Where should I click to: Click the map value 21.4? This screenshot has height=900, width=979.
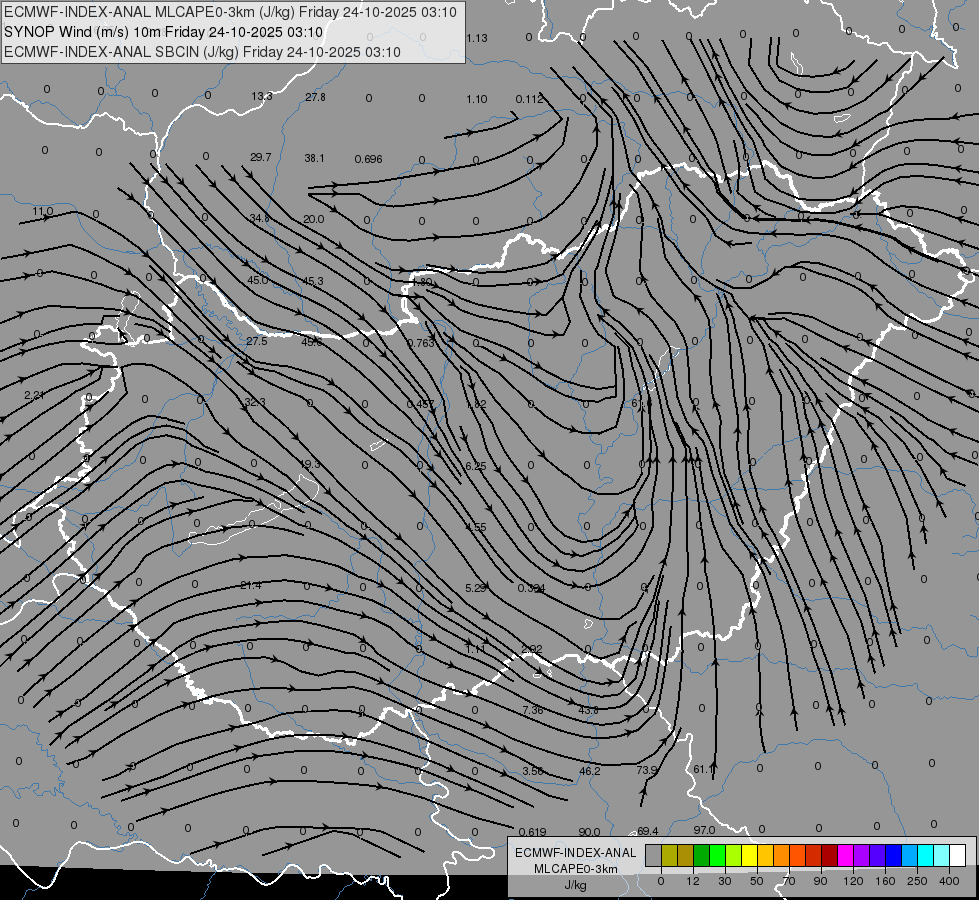(250, 585)
